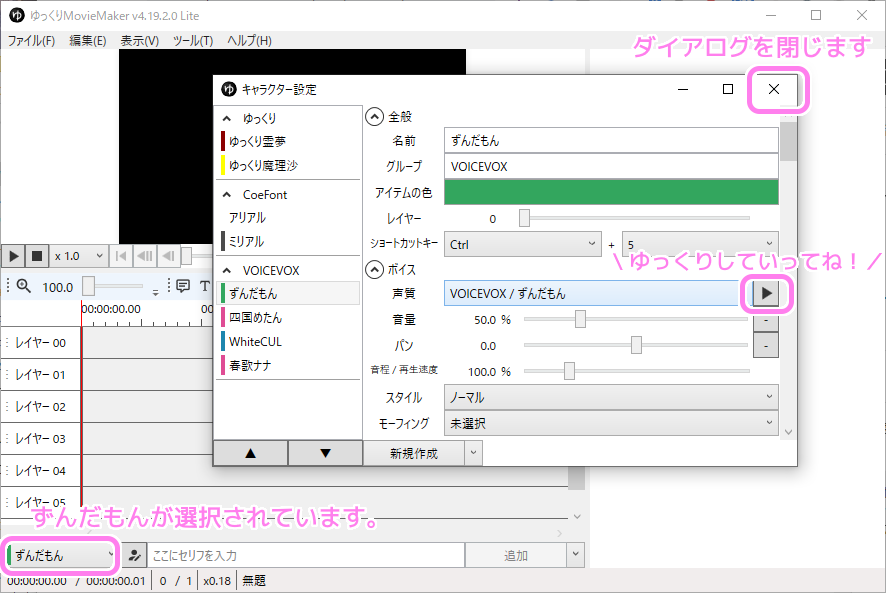The height and width of the screenshot is (593, 886).
Task: Collapse the 全般 section
Action: pyautogui.click(x=374, y=117)
